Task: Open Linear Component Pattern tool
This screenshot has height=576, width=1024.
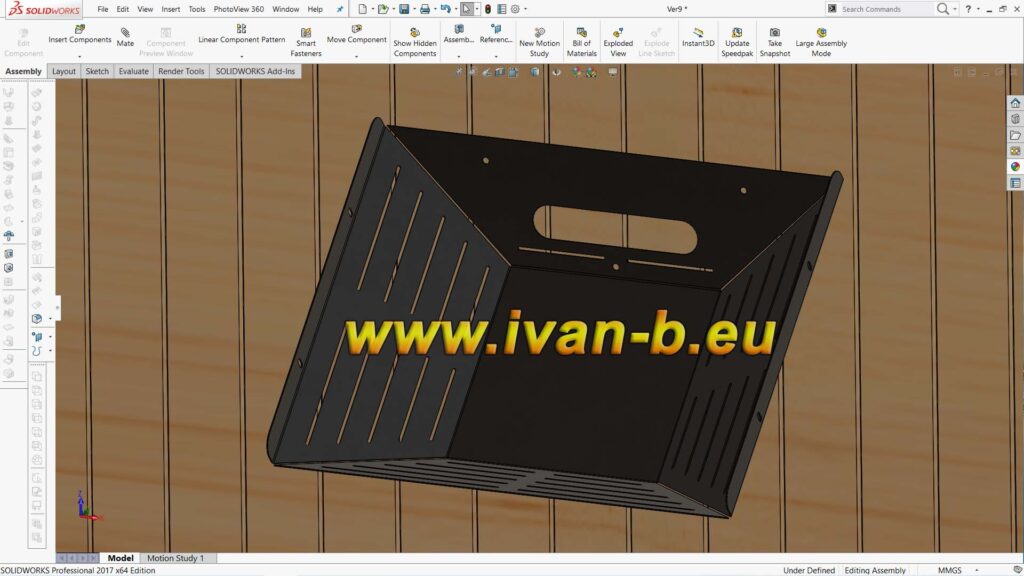Action: click(x=241, y=29)
